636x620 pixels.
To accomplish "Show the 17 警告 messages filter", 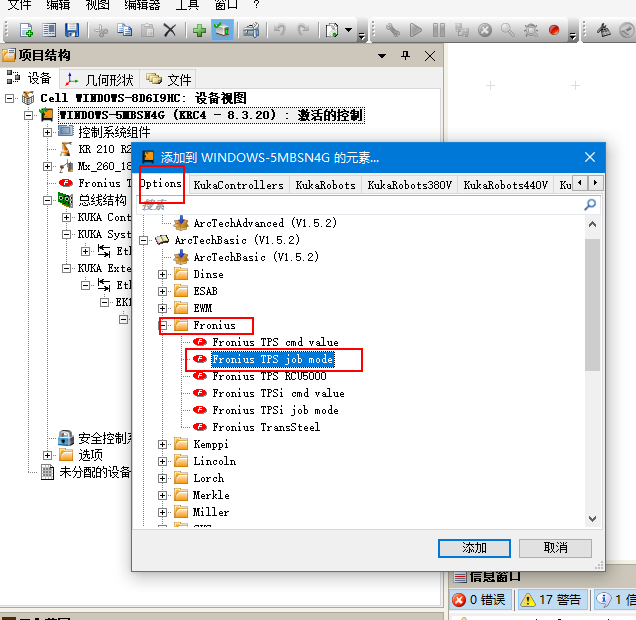I will [x=552, y=600].
